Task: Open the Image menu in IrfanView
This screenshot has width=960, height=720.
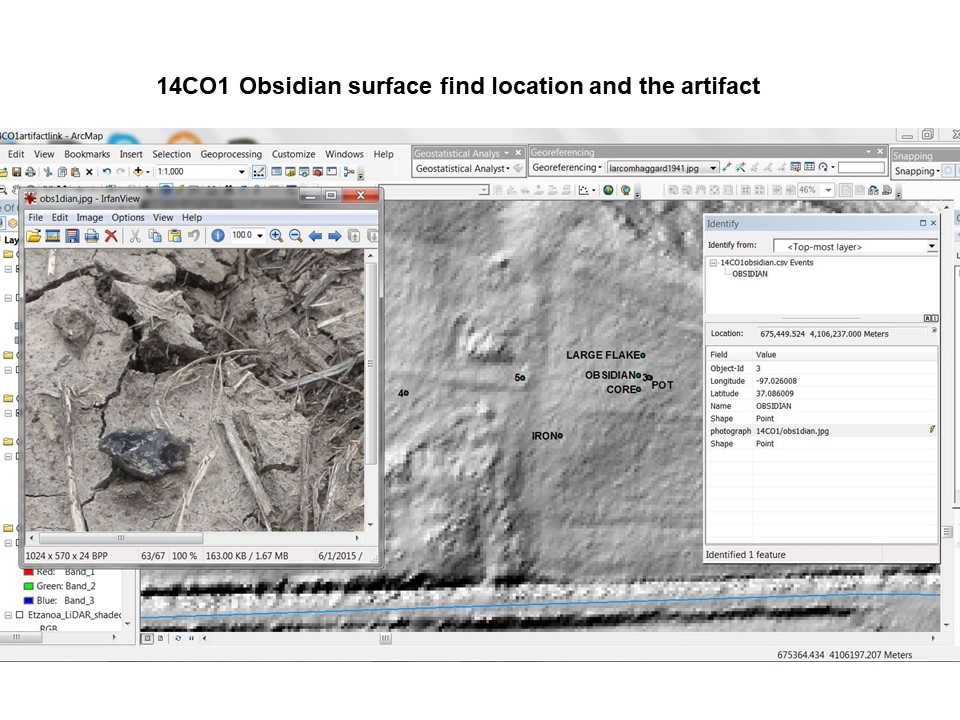Action: (x=90, y=217)
